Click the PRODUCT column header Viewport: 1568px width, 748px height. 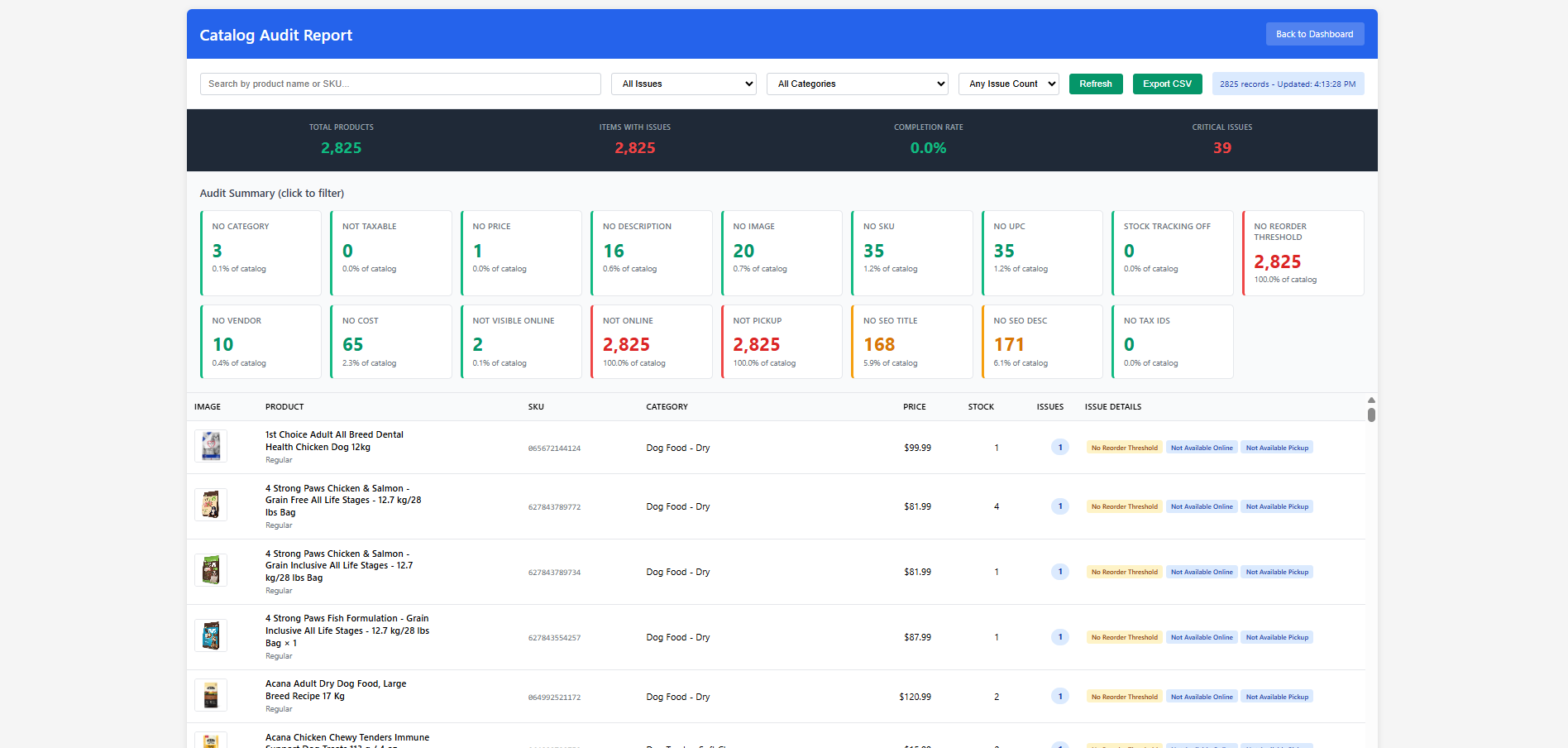coord(284,407)
